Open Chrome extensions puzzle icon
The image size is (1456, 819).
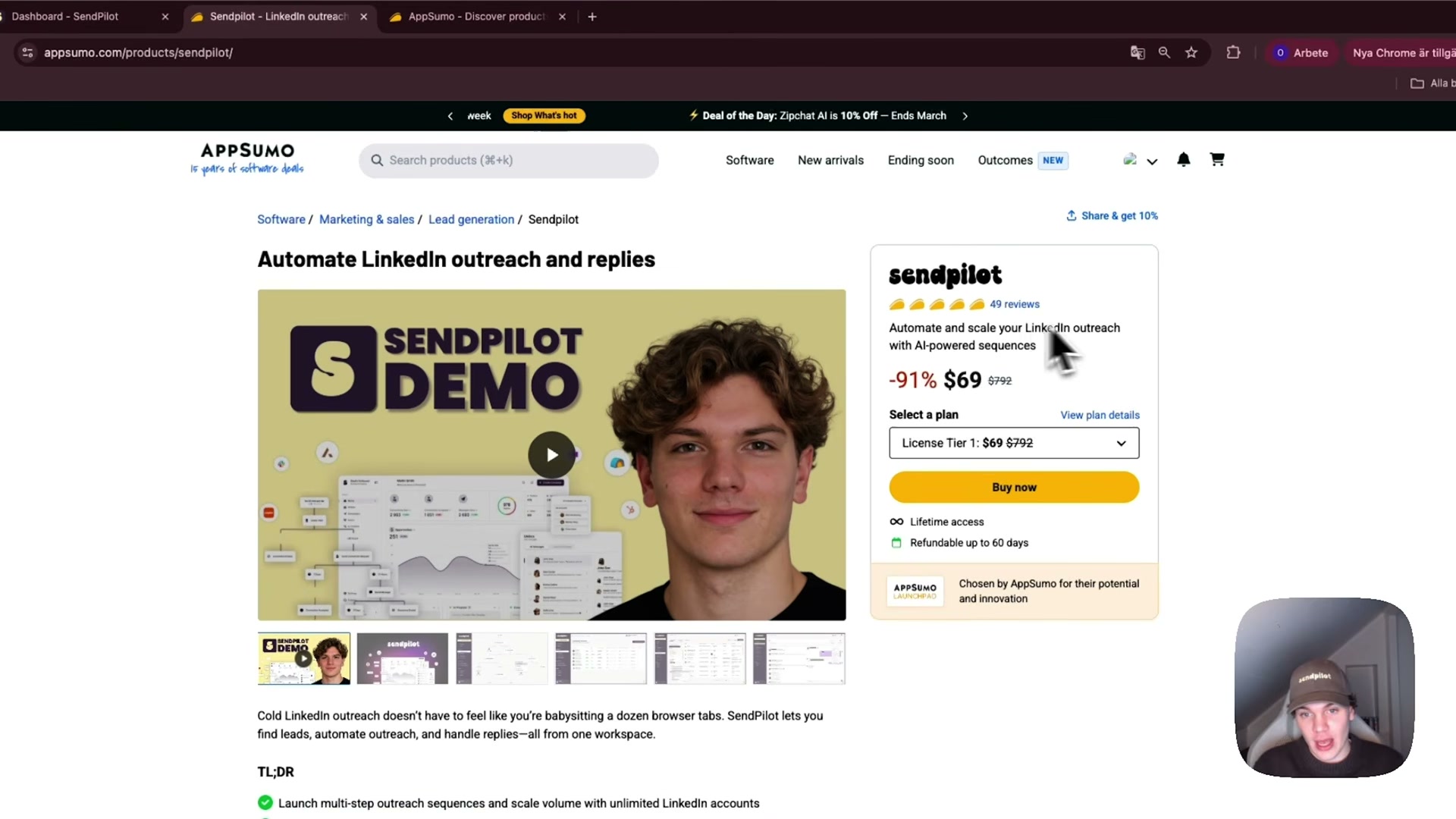(1234, 52)
